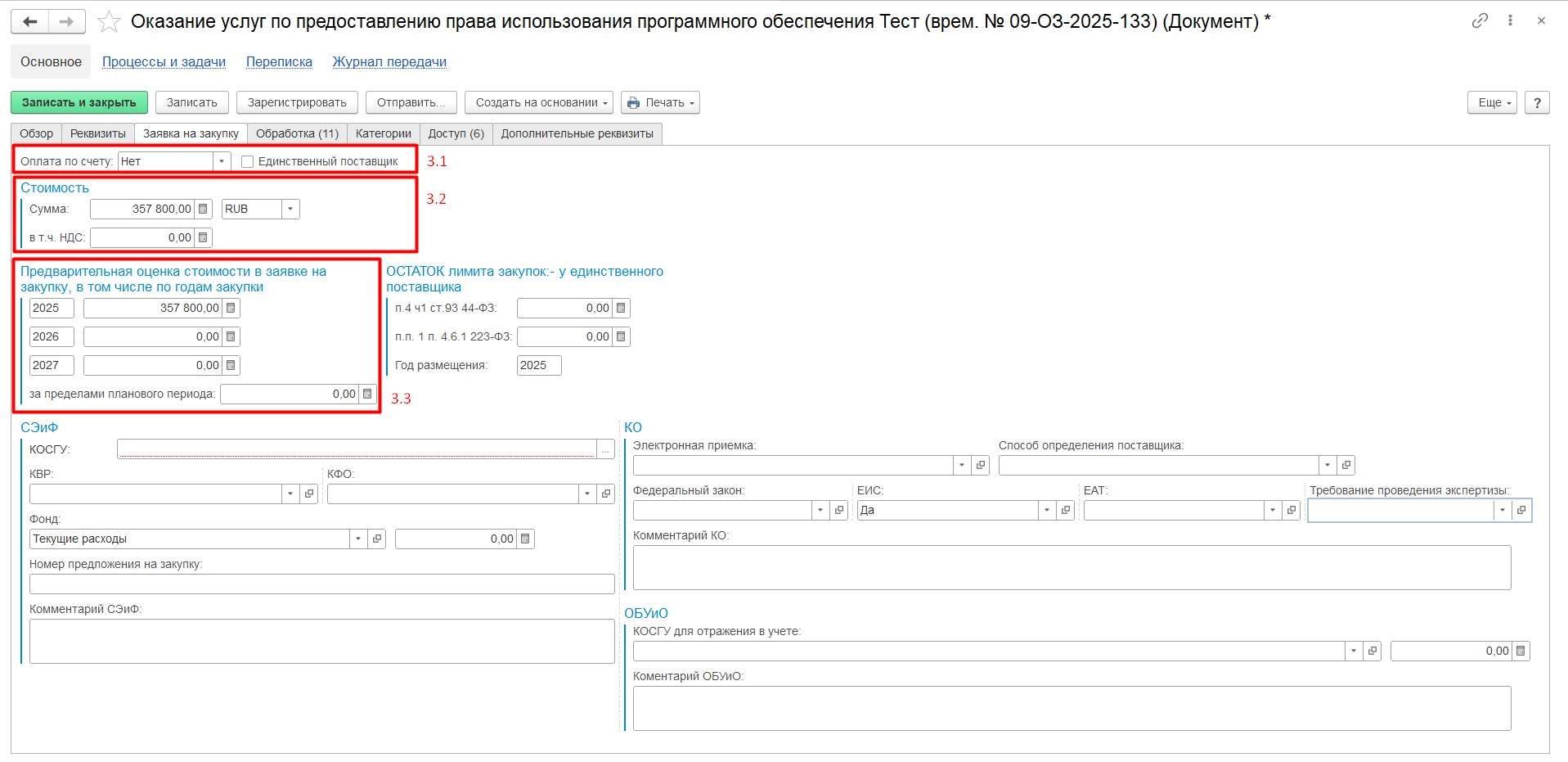Open the Процессы и задачи link
Screen dimensions: 1568x762
[x=164, y=62]
